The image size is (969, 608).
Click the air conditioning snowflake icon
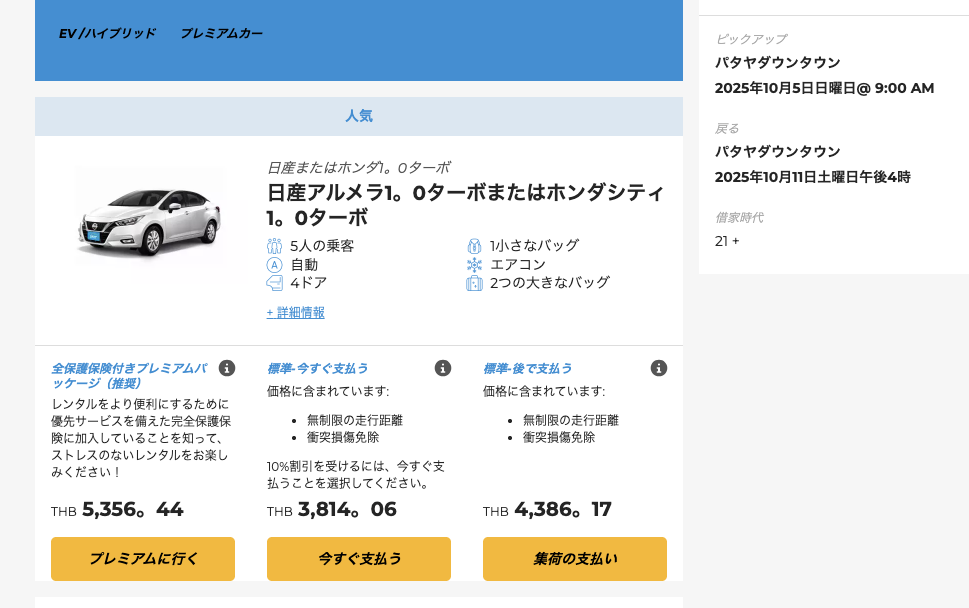[x=474, y=265]
